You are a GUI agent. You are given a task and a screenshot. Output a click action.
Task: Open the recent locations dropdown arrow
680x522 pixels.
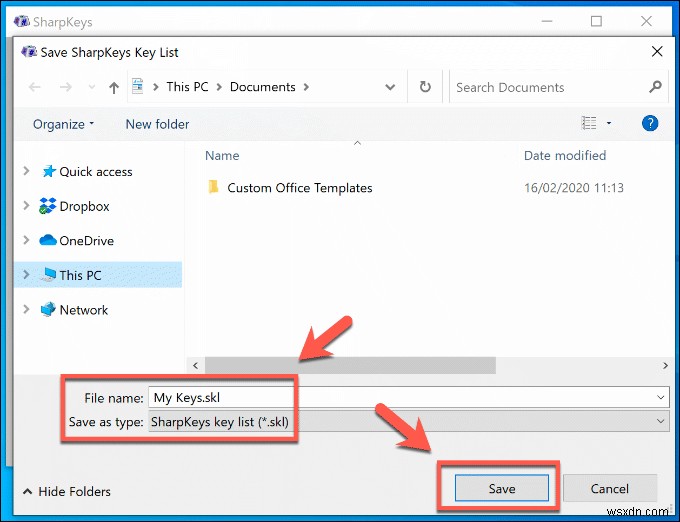pos(92,87)
